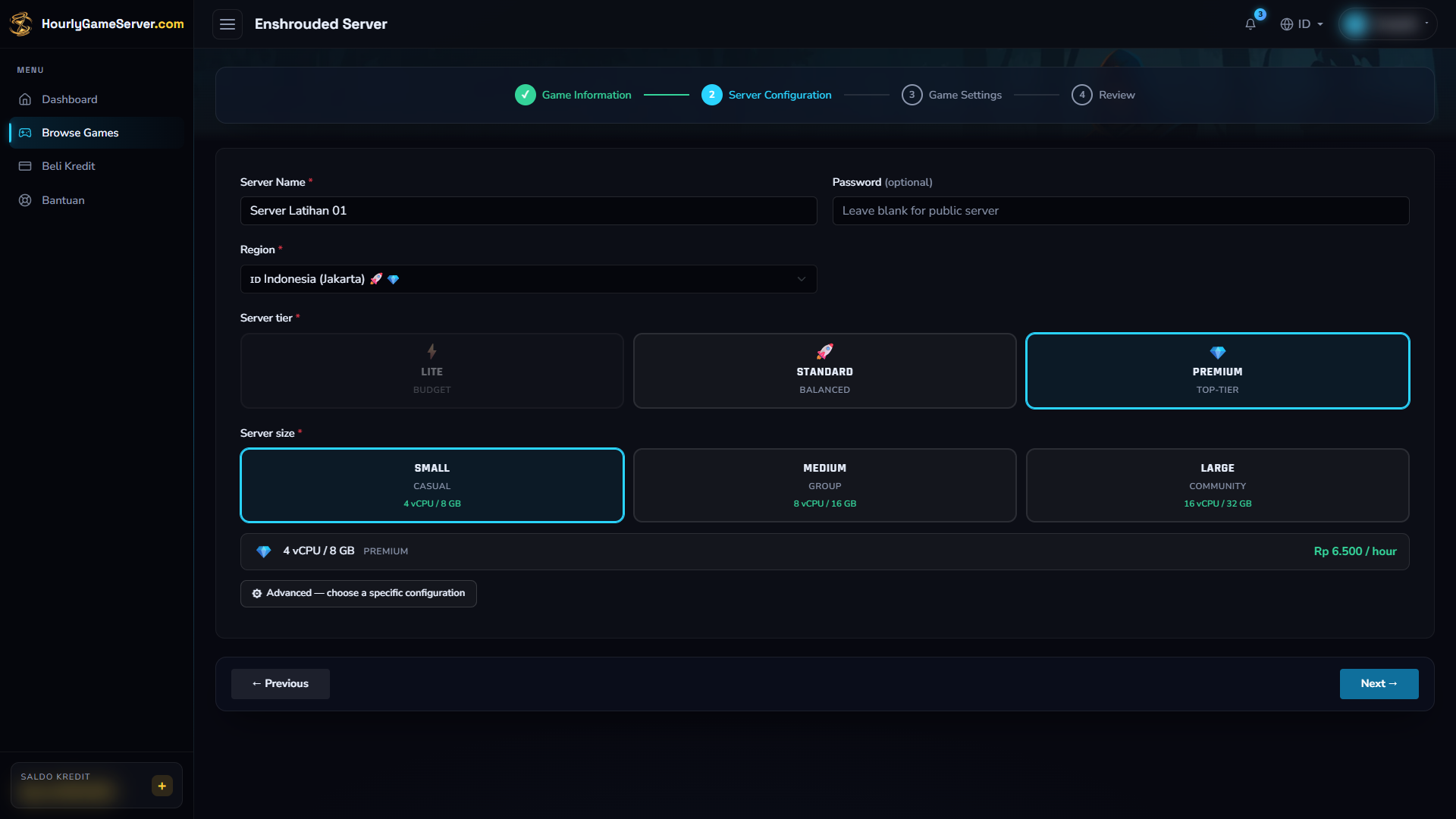Open the Region dropdown
1456x819 pixels.
pyautogui.click(x=529, y=279)
